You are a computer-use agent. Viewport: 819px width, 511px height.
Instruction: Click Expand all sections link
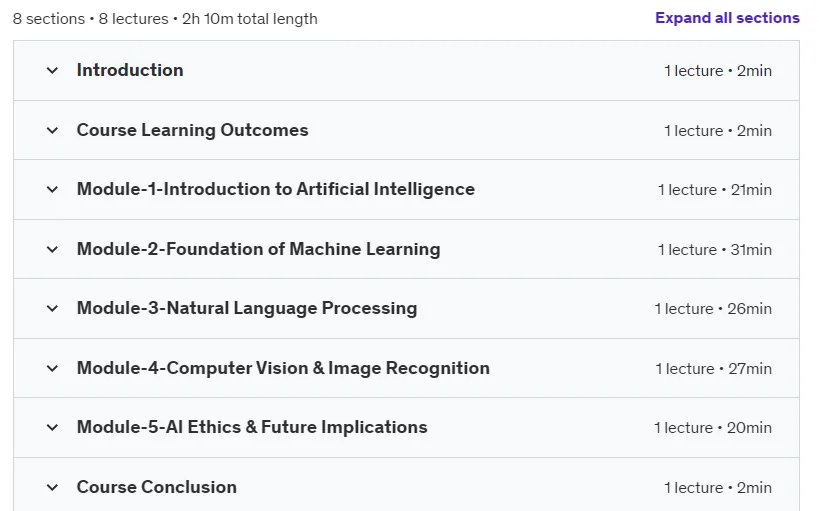tap(727, 18)
